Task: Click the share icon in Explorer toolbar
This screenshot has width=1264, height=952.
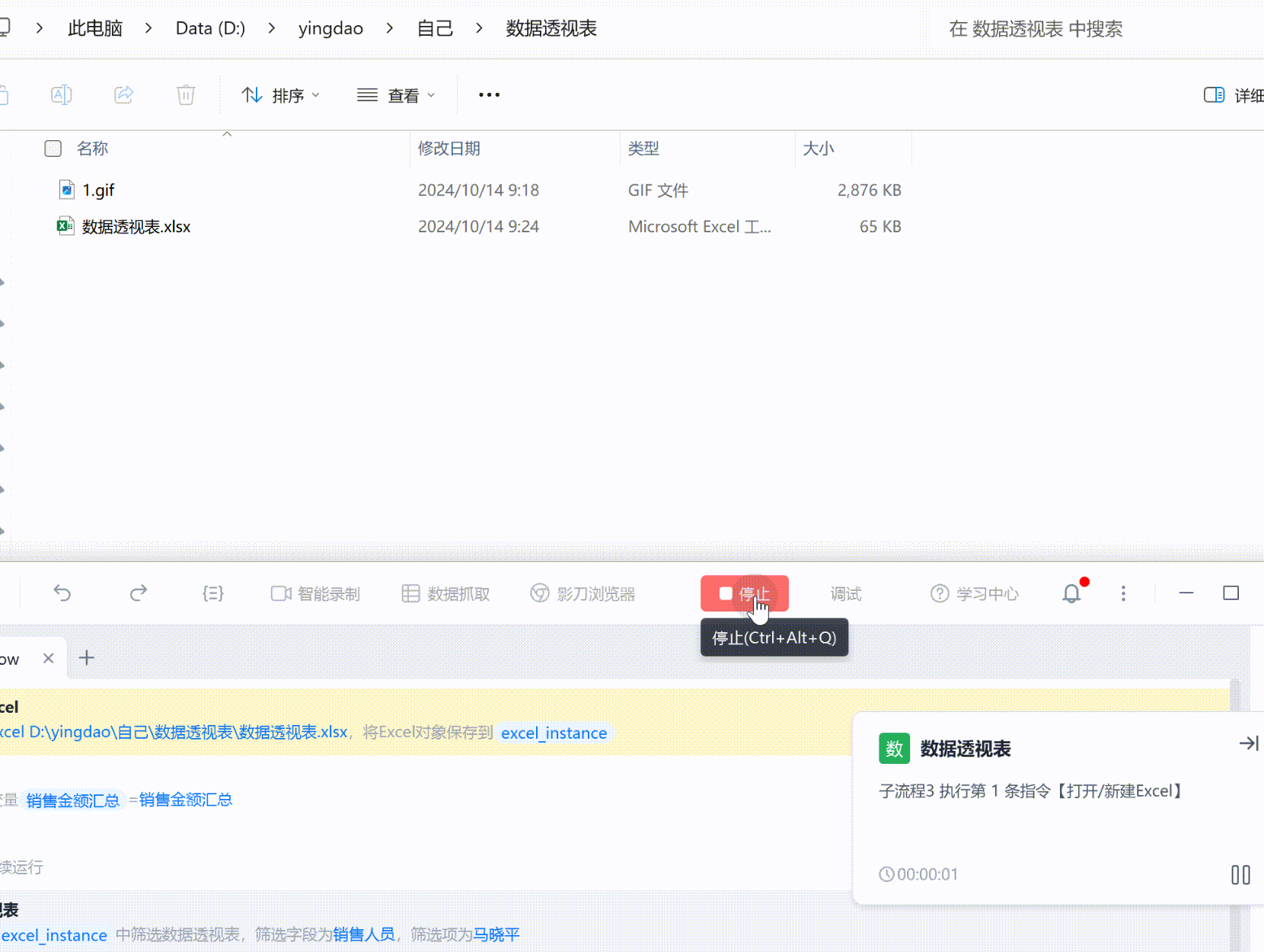Action: [123, 95]
